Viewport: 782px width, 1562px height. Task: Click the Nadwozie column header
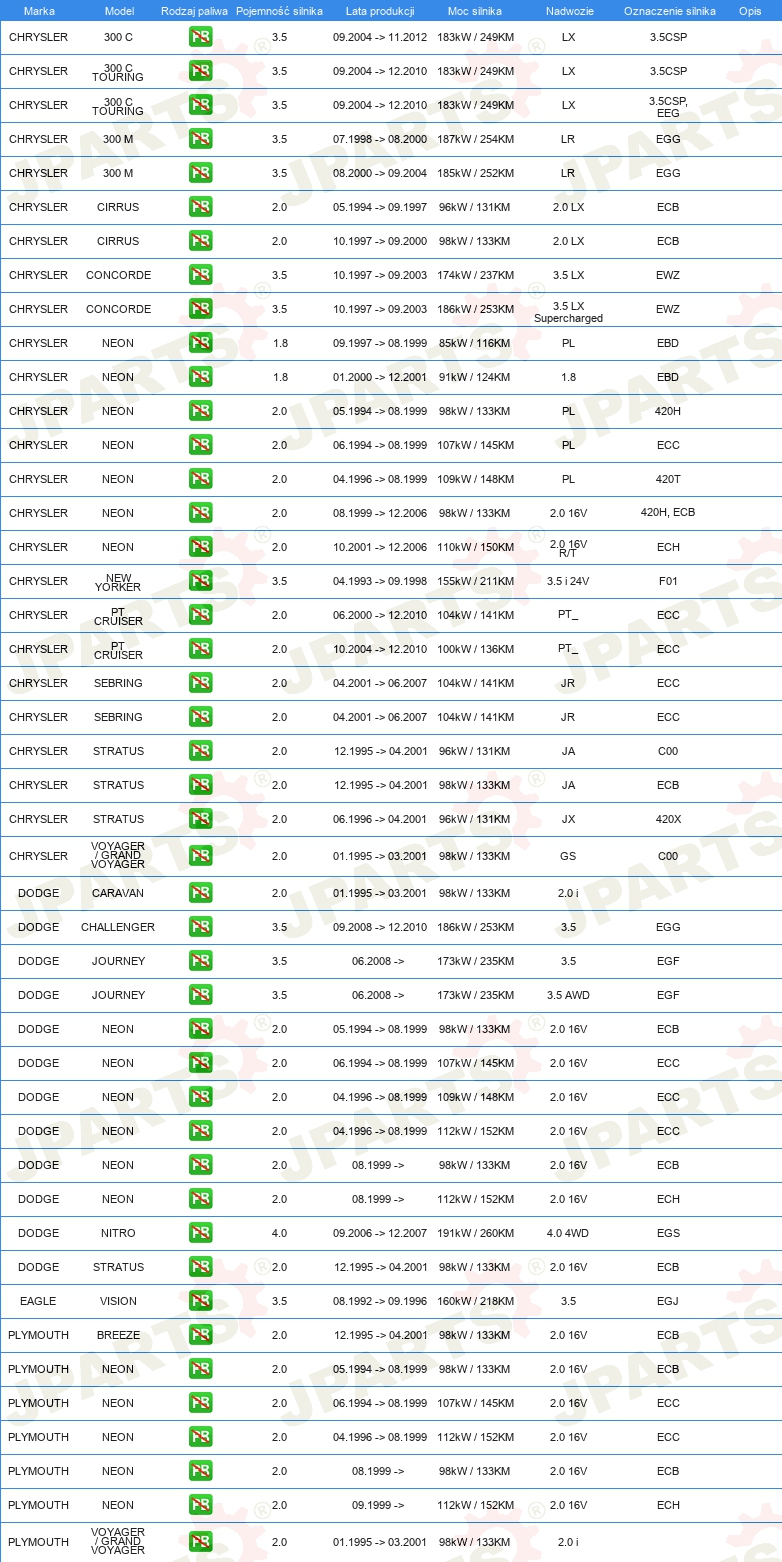click(568, 11)
